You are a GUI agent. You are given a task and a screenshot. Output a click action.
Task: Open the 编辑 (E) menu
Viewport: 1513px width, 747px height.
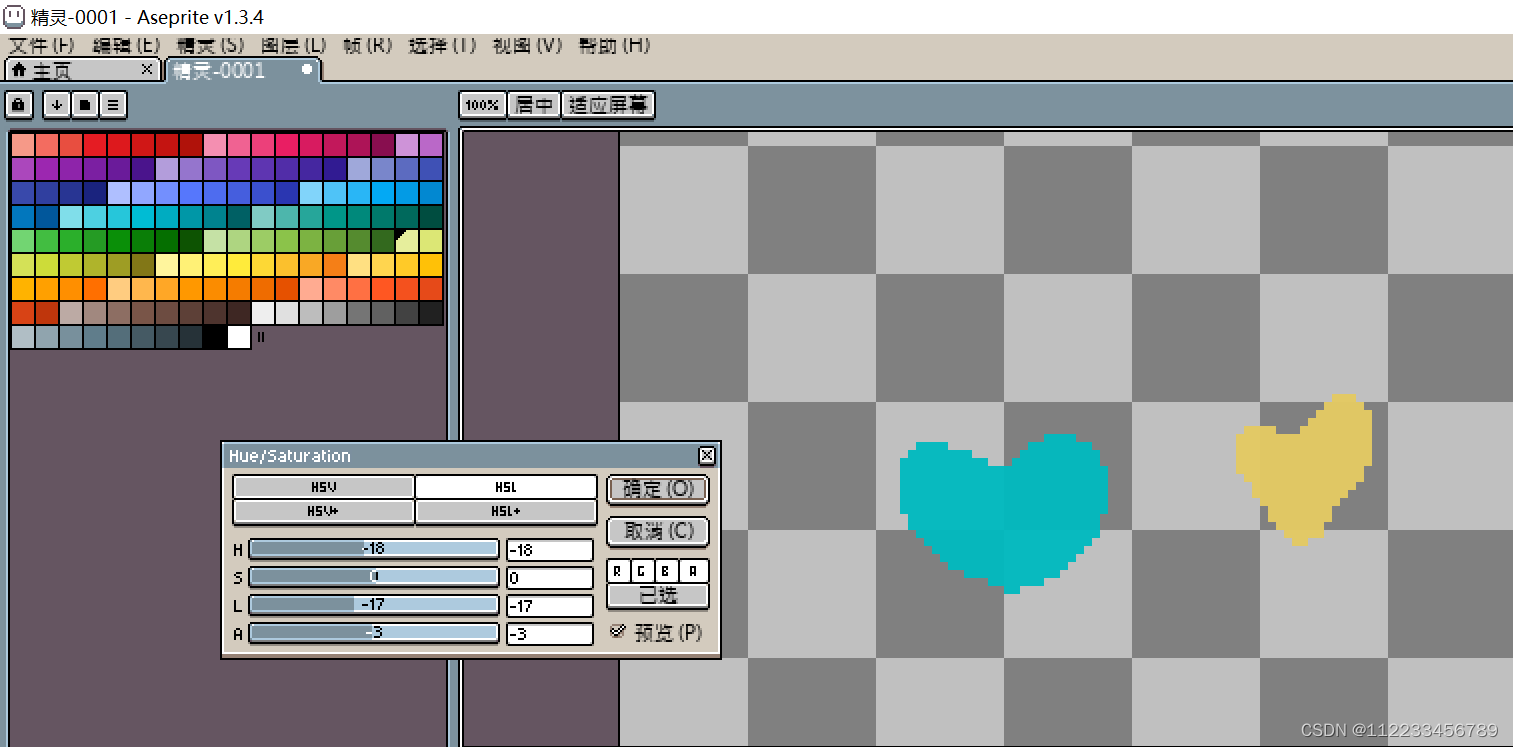click(126, 45)
